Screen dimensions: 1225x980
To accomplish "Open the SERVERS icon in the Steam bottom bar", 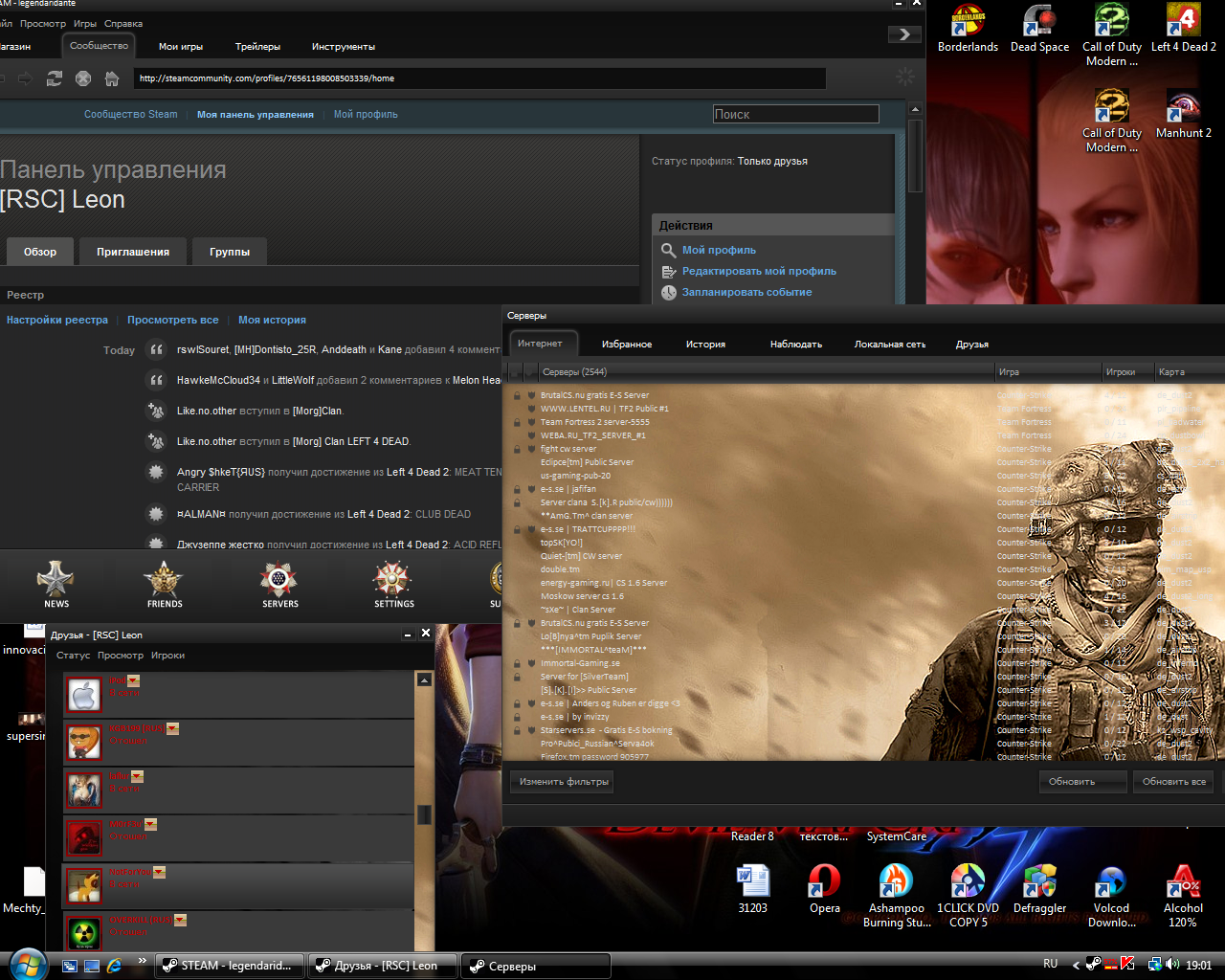I will point(279,585).
